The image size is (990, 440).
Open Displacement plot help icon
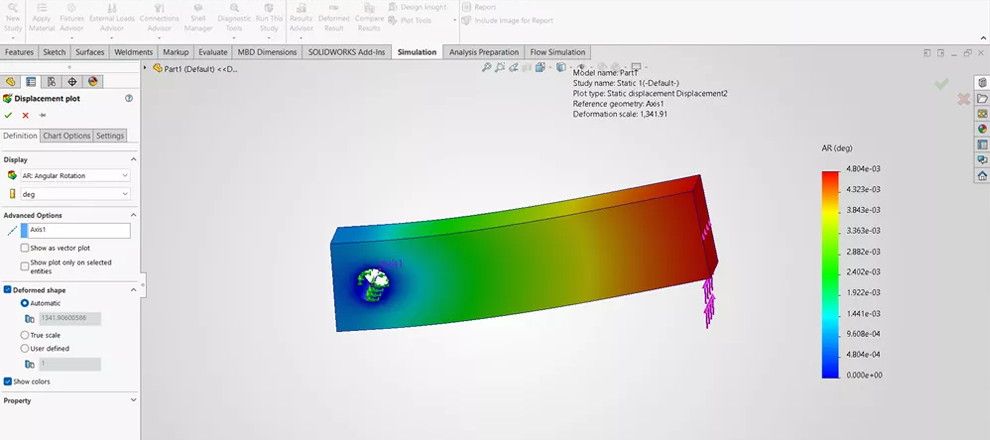129,98
